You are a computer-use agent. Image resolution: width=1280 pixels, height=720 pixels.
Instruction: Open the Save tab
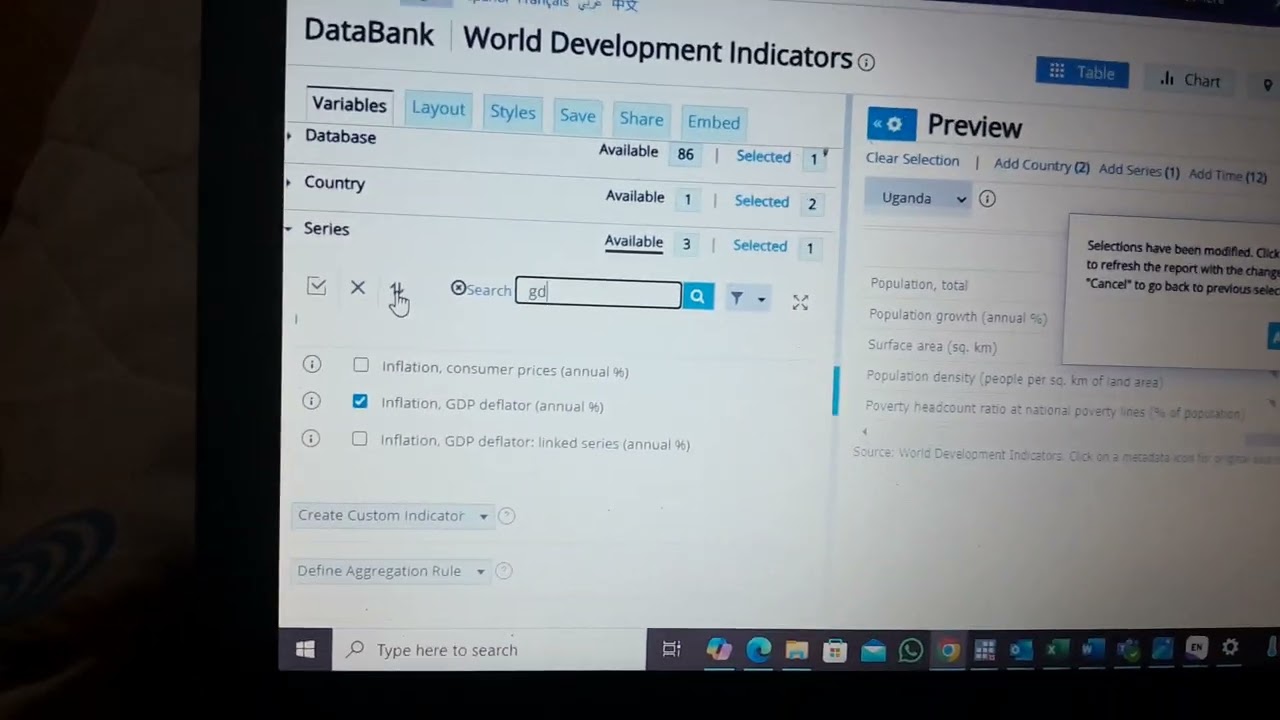click(x=577, y=116)
